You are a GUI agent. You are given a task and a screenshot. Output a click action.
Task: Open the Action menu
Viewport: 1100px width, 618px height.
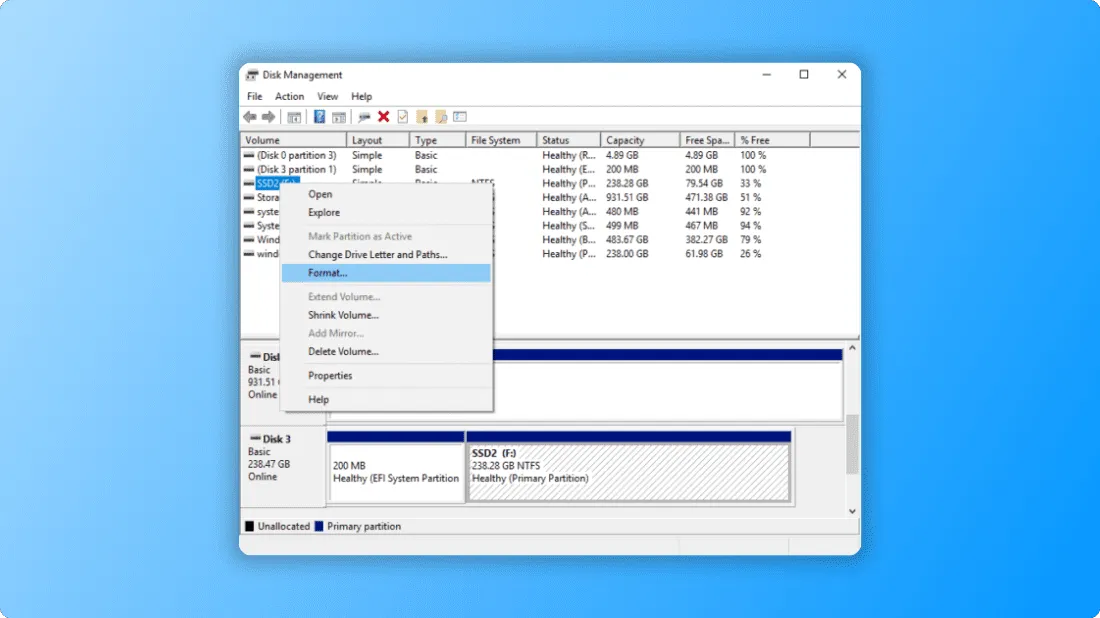[289, 97]
